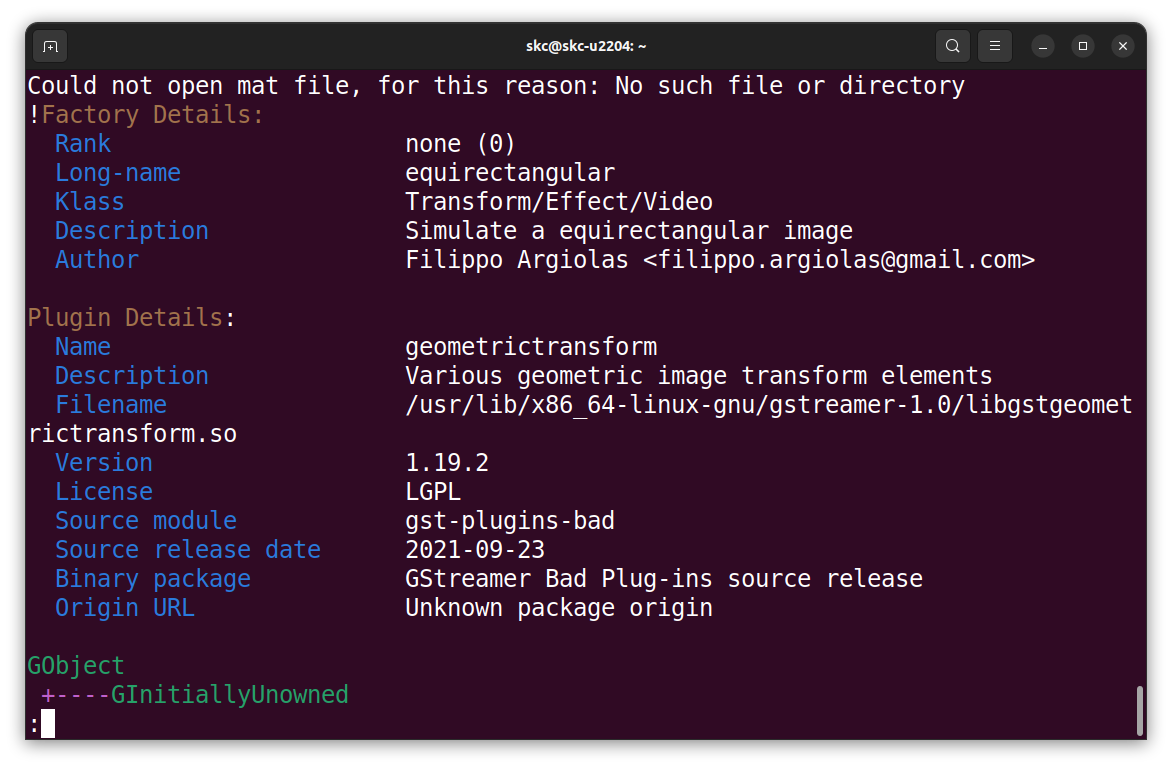Minimize the terminal window
This screenshot has width=1172, height=768.
coord(1043,46)
